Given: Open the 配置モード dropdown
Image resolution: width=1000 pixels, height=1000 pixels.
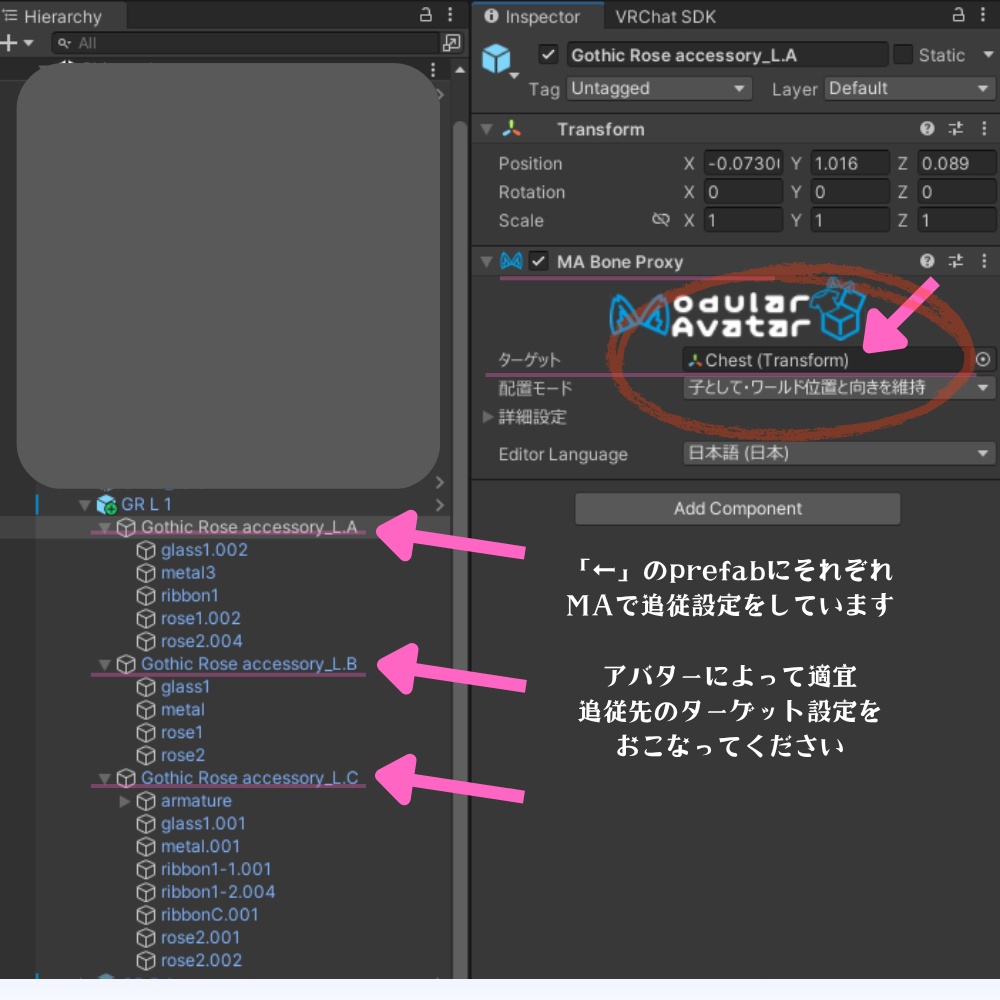Looking at the screenshot, I should coord(839,387).
